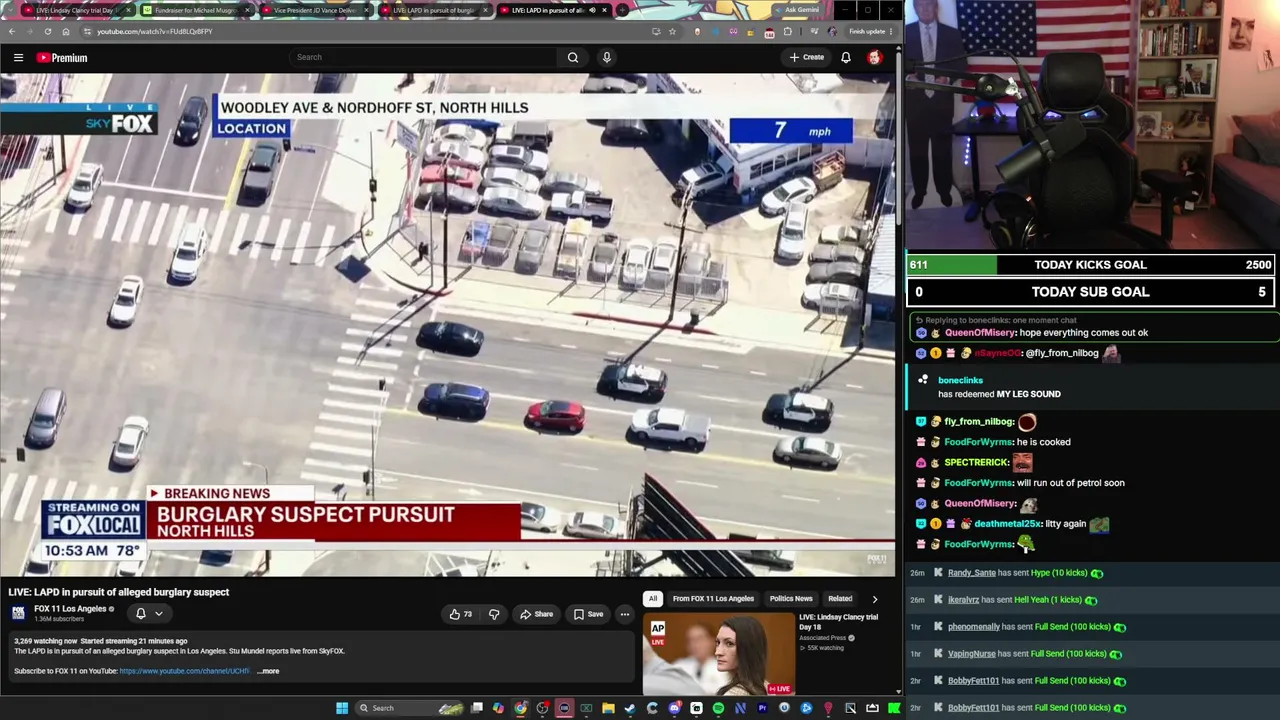Open the Lindsay Clancy trial video title
This screenshot has width=1280, height=720.
(x=838, y=622)
